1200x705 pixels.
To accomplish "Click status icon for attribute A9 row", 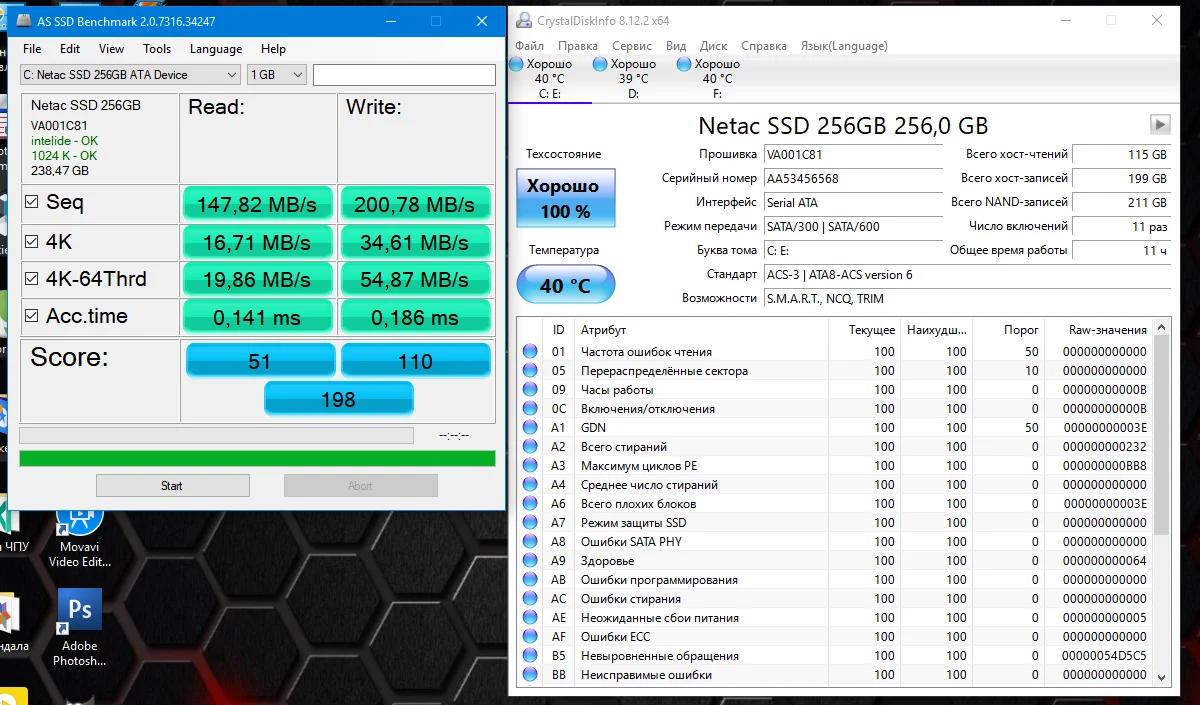I will click(530, 560).
